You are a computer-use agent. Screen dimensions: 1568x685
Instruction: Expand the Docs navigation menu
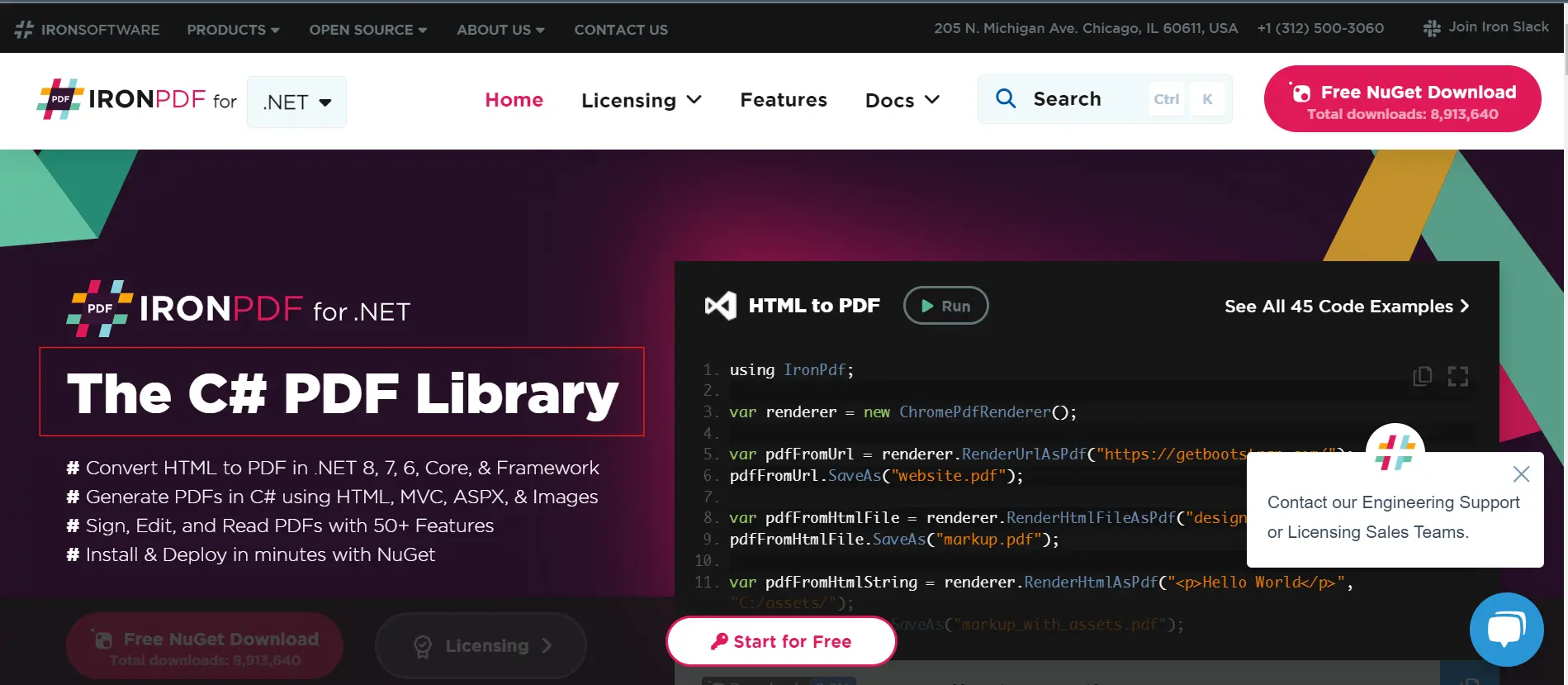(902, 100)
